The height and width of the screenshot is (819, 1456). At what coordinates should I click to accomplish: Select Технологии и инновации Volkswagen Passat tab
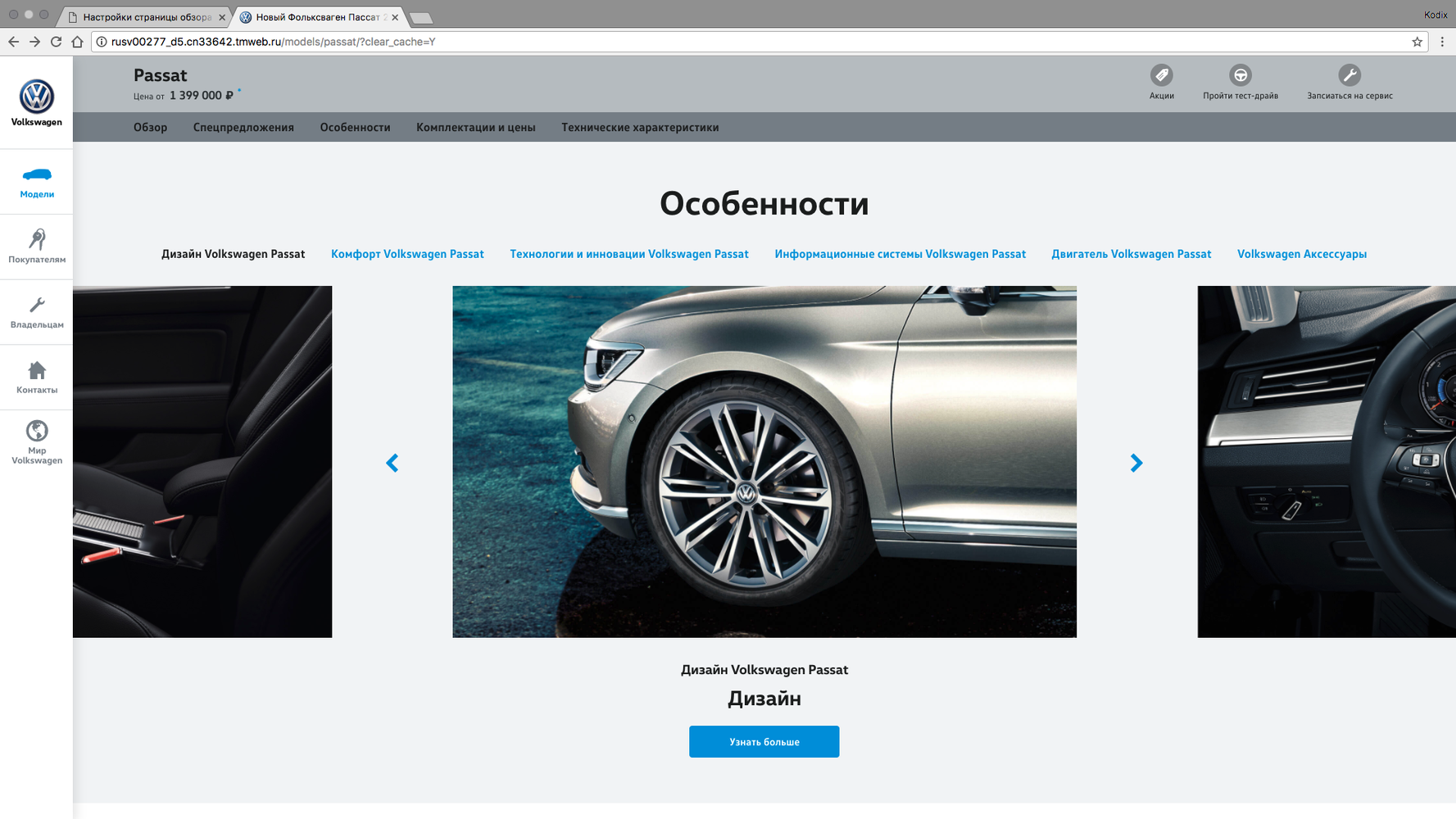point(629,254)
